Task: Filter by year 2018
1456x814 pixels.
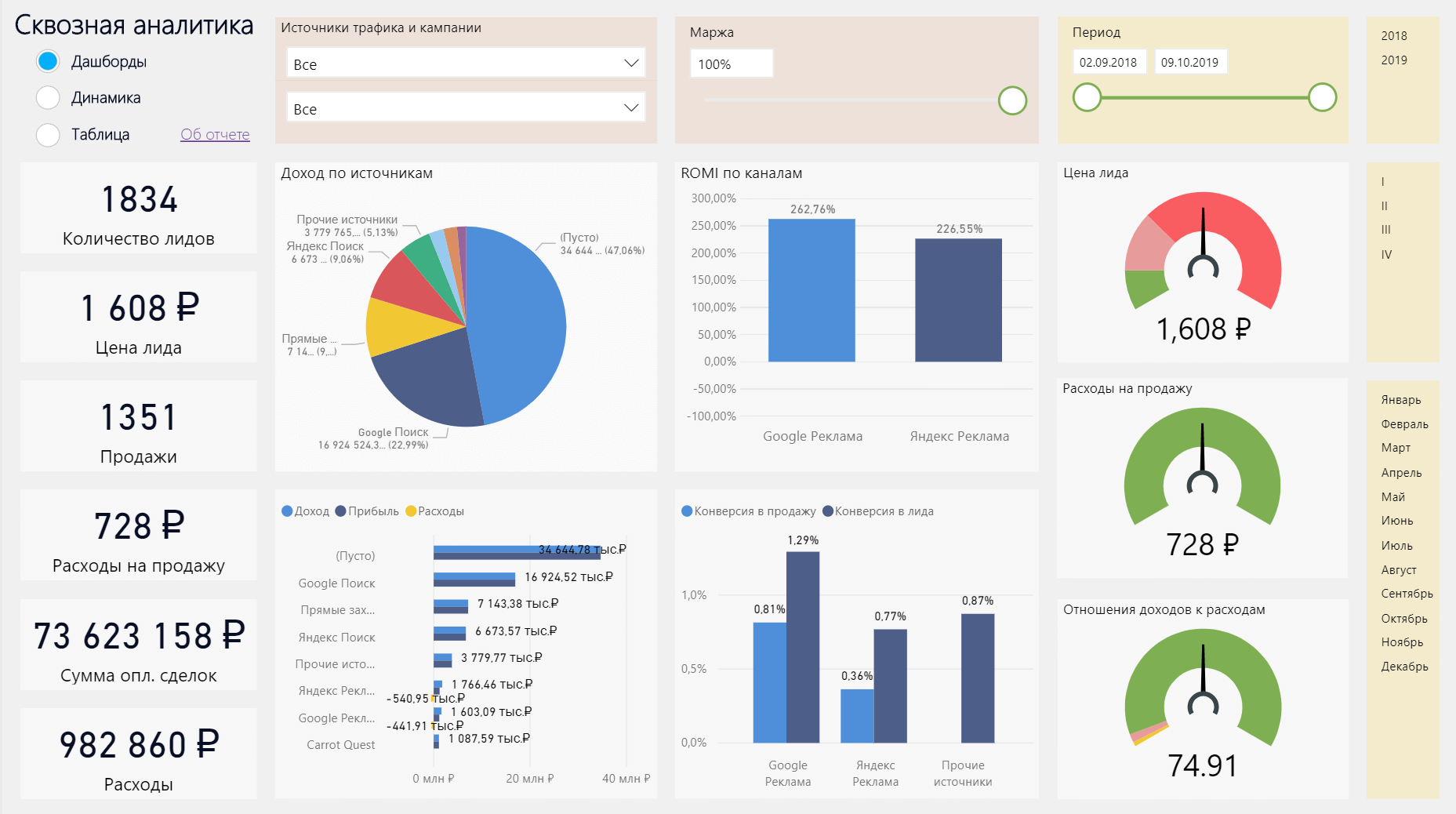Action: tap(1394, 36)
